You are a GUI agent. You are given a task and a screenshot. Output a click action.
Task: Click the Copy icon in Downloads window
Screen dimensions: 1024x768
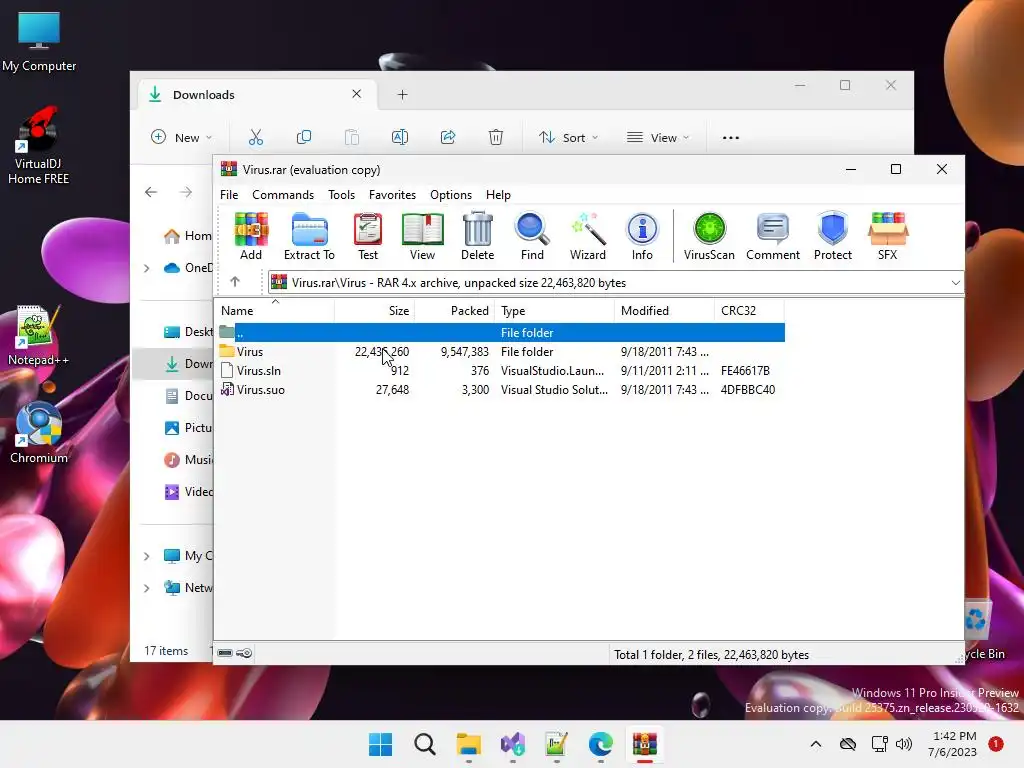304,137
